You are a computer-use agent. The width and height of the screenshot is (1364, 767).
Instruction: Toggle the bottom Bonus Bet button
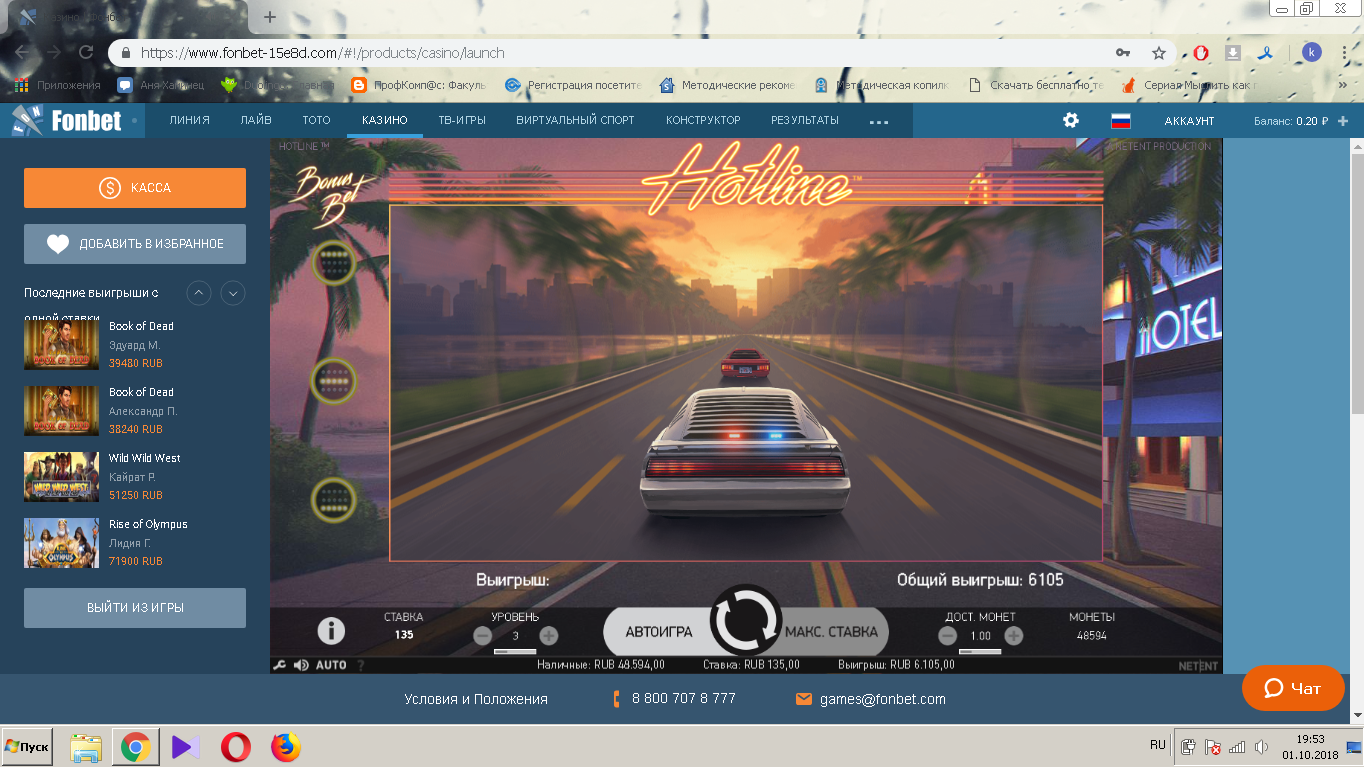pyautogui.click(x=334, y=499)
